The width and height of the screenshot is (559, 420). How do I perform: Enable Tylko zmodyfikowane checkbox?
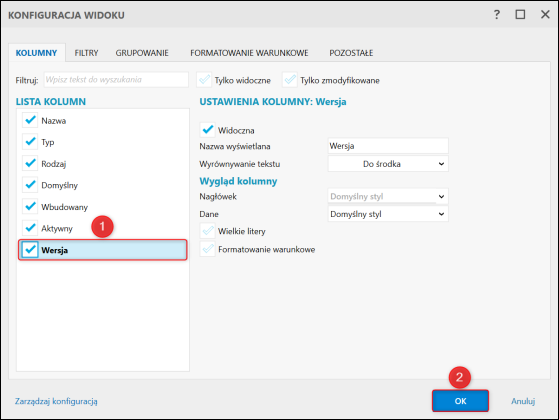290,80
